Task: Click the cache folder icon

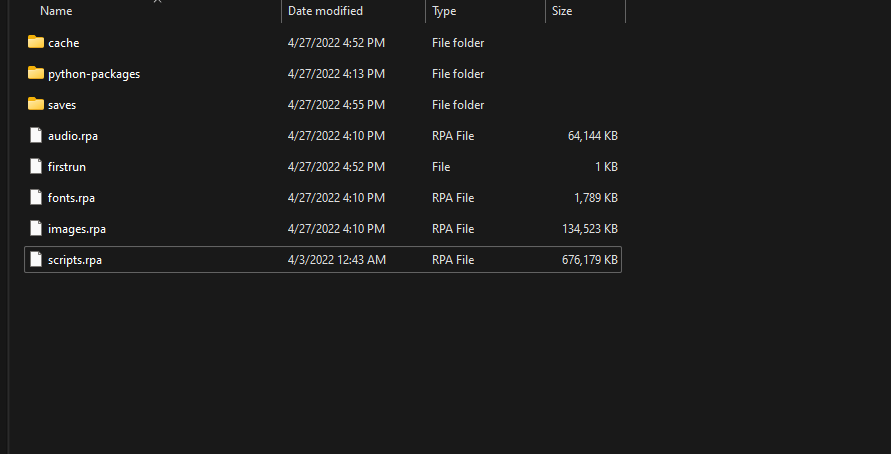Action: [x=36, y=42]
